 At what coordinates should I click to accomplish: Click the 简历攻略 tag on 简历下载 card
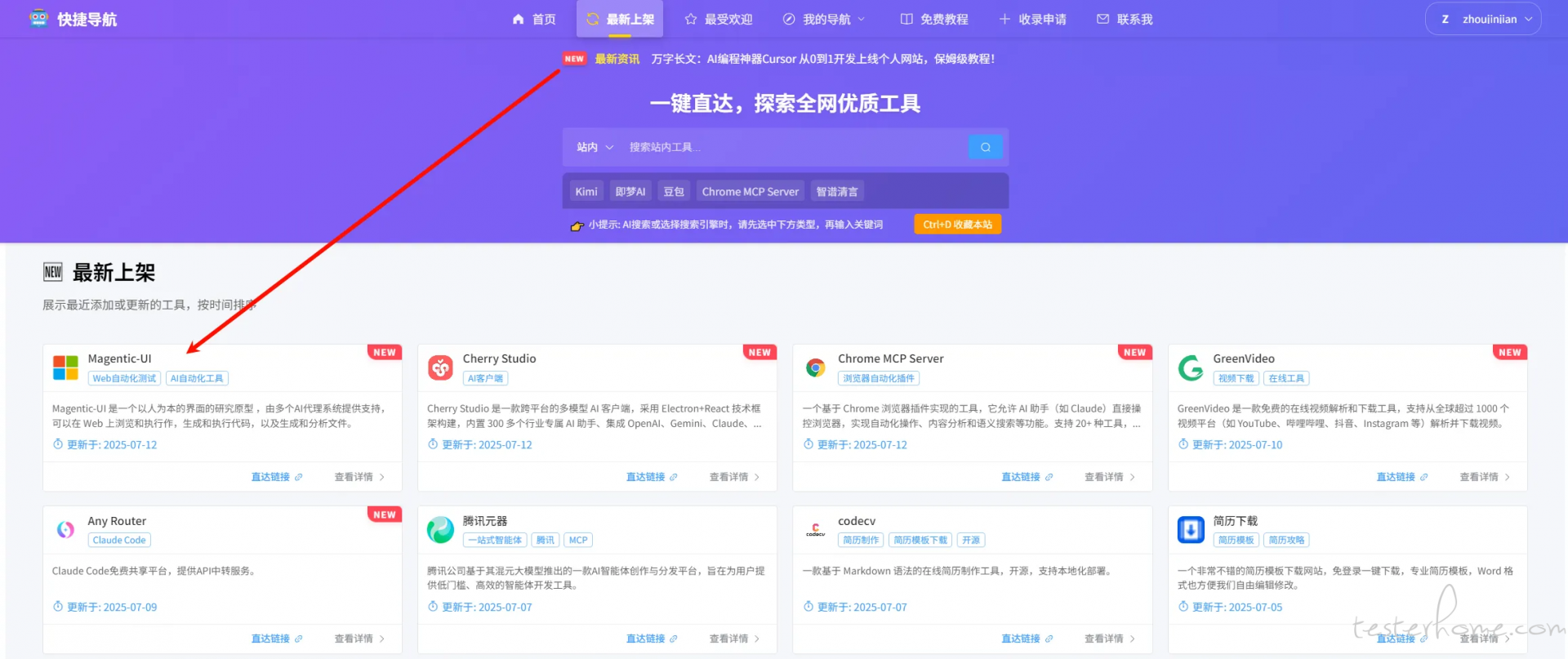click(x=1286, y=540)
